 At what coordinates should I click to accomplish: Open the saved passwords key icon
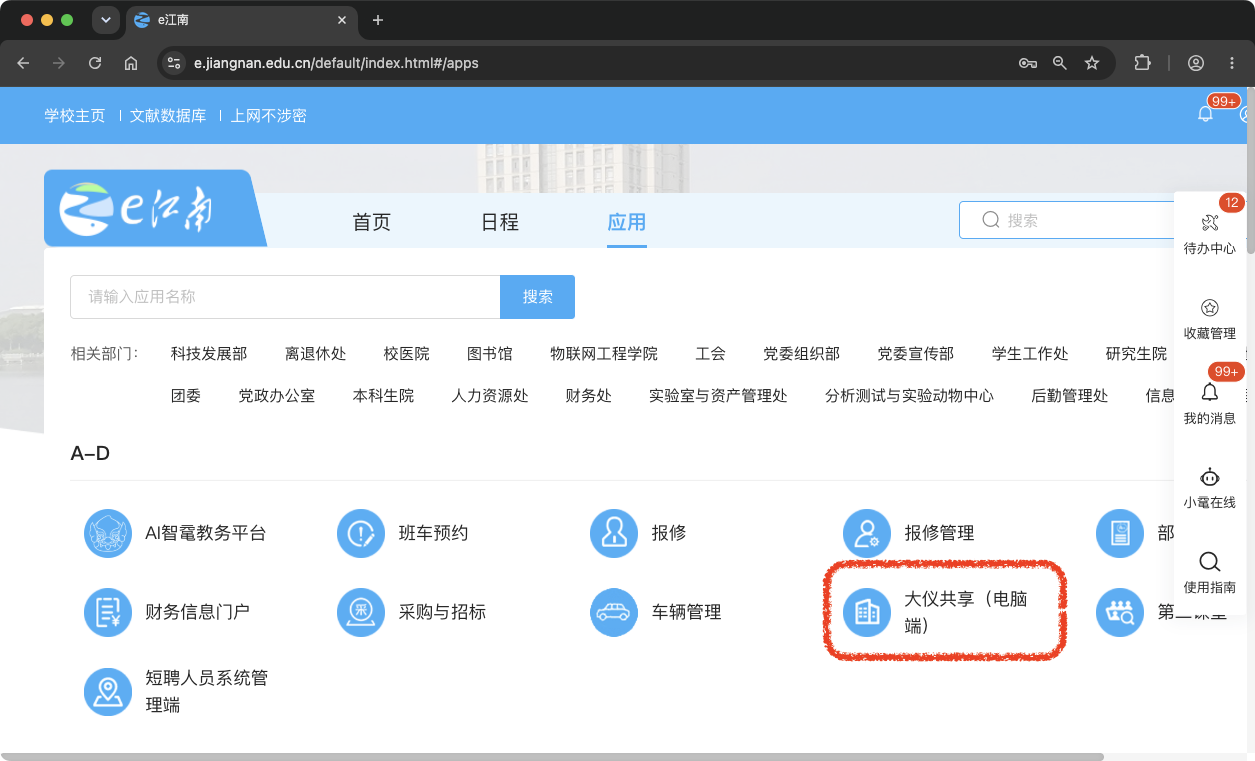tap(1027, 63)
